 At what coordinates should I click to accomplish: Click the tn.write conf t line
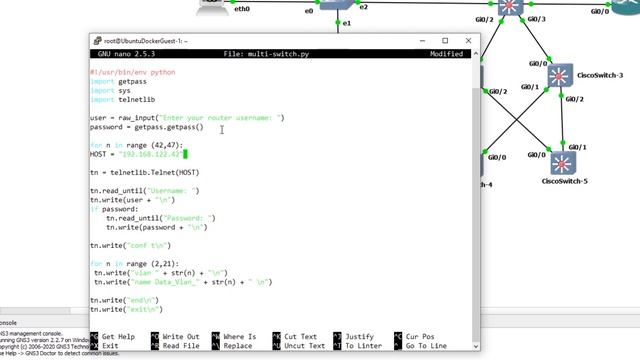pyautogui.click(x=131, y=246)
